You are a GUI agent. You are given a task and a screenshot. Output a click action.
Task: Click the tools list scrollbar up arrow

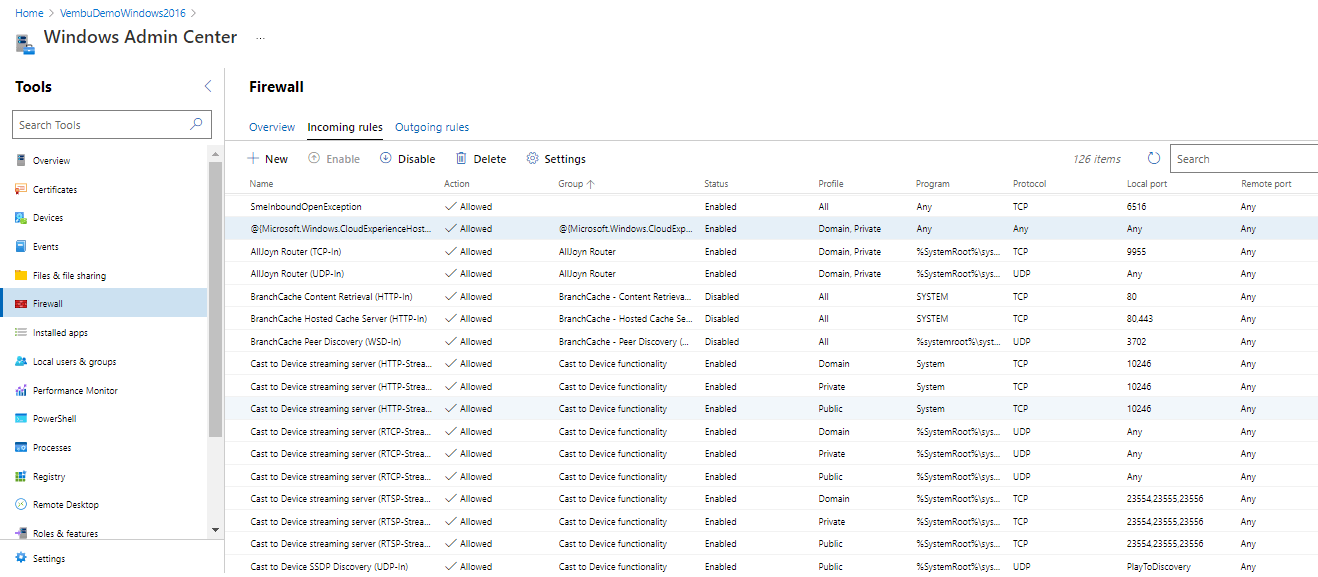coord(215,154)
